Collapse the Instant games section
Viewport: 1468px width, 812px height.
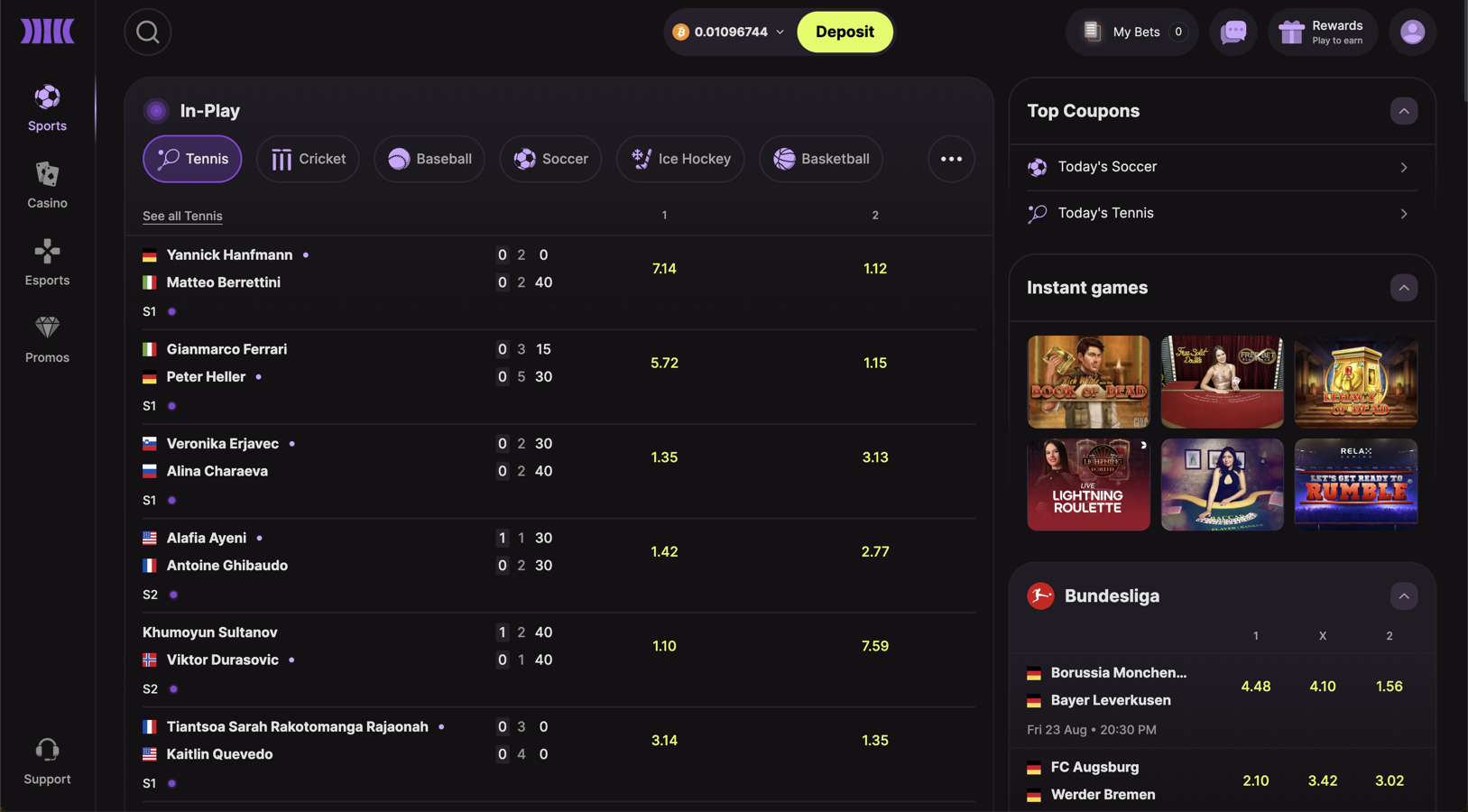pyautogui.click(x=1404, y=288)
